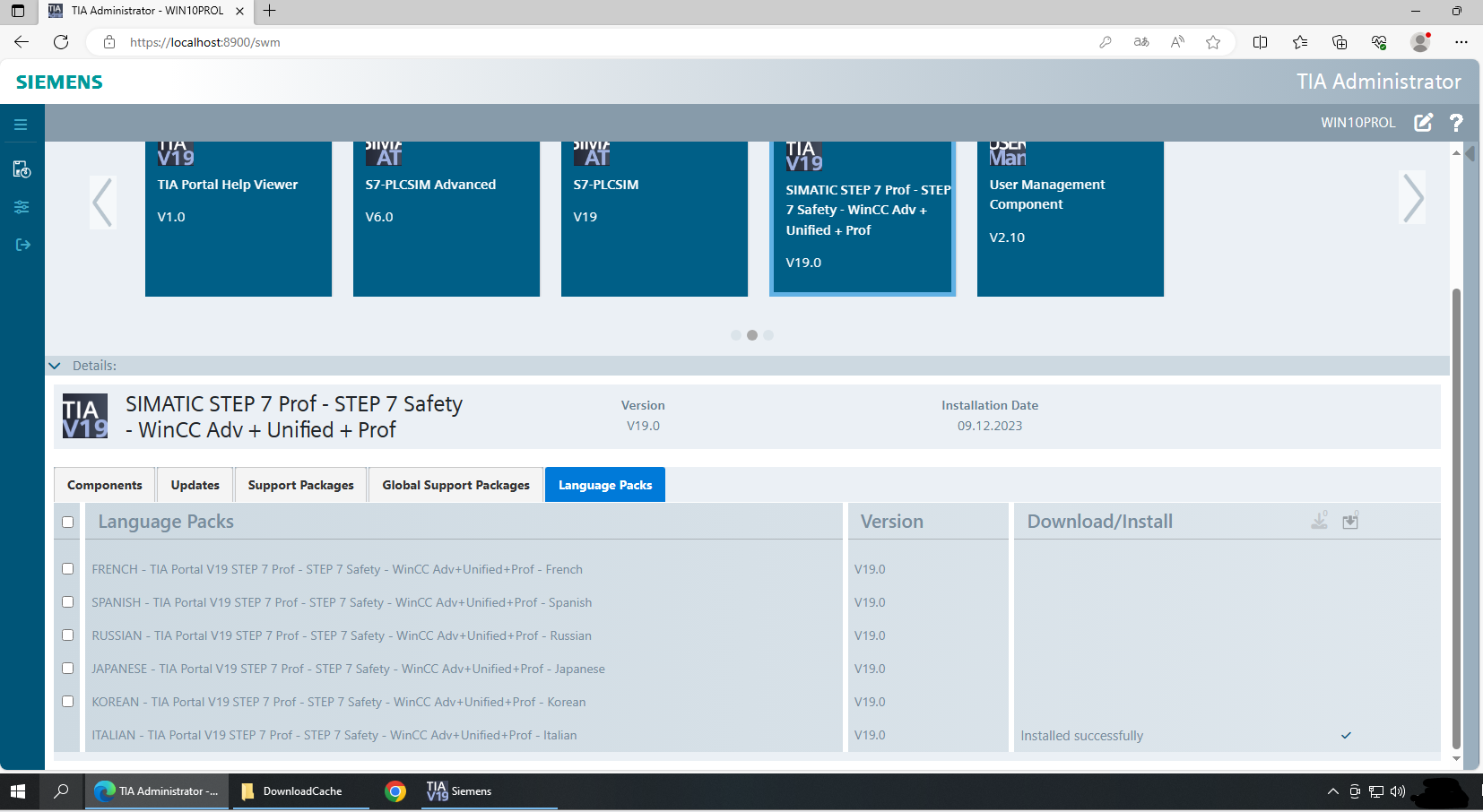Select the installed software sidebar icon
This screenshot has width=1483, height=812.
coord(22,168)
